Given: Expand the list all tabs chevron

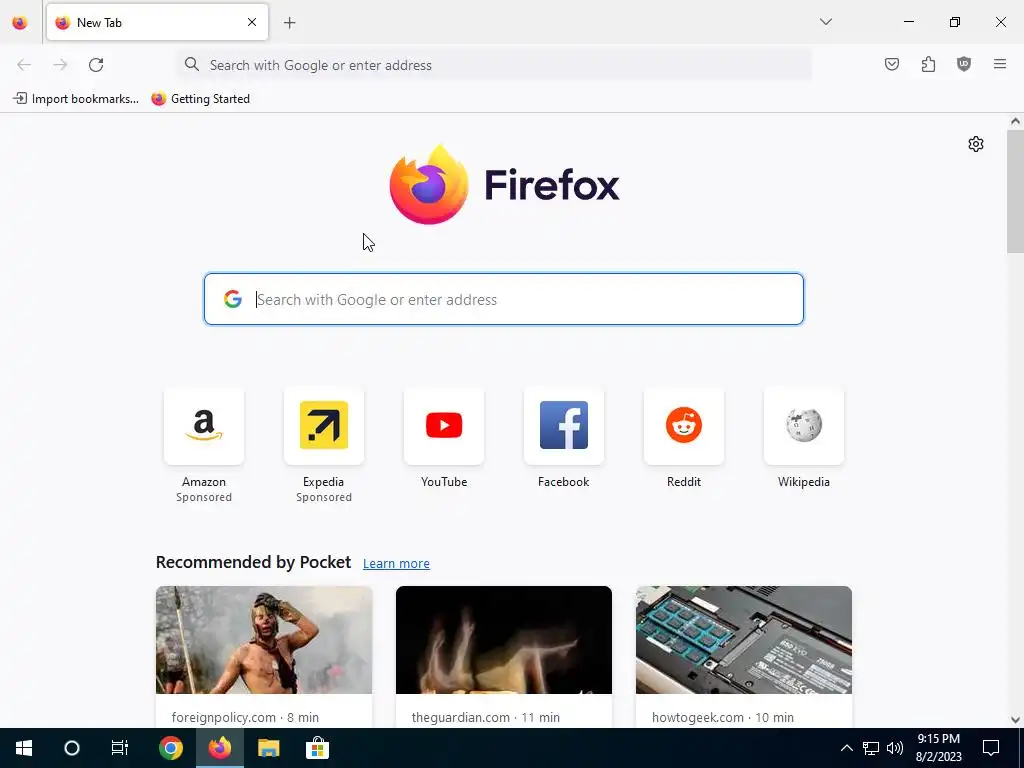Looking at the screenshot, I should [825, 22].
